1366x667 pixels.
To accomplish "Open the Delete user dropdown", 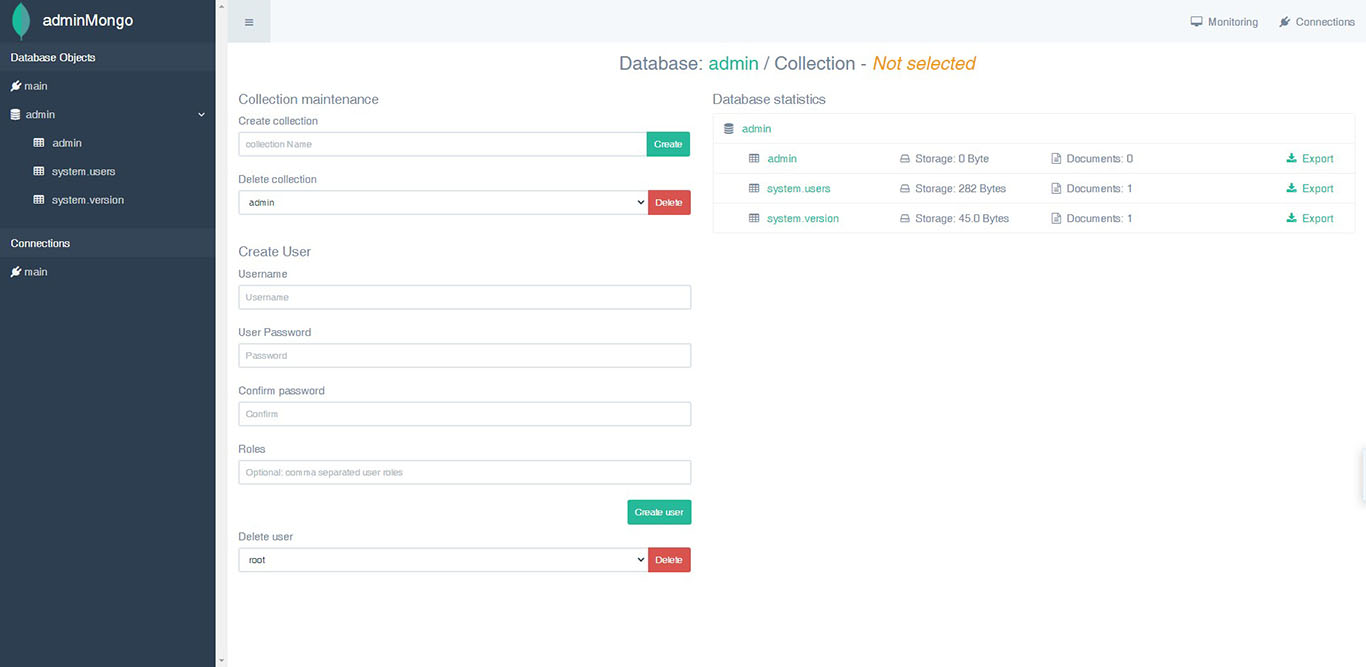I will pyautogui.click(x=443, y=560).
